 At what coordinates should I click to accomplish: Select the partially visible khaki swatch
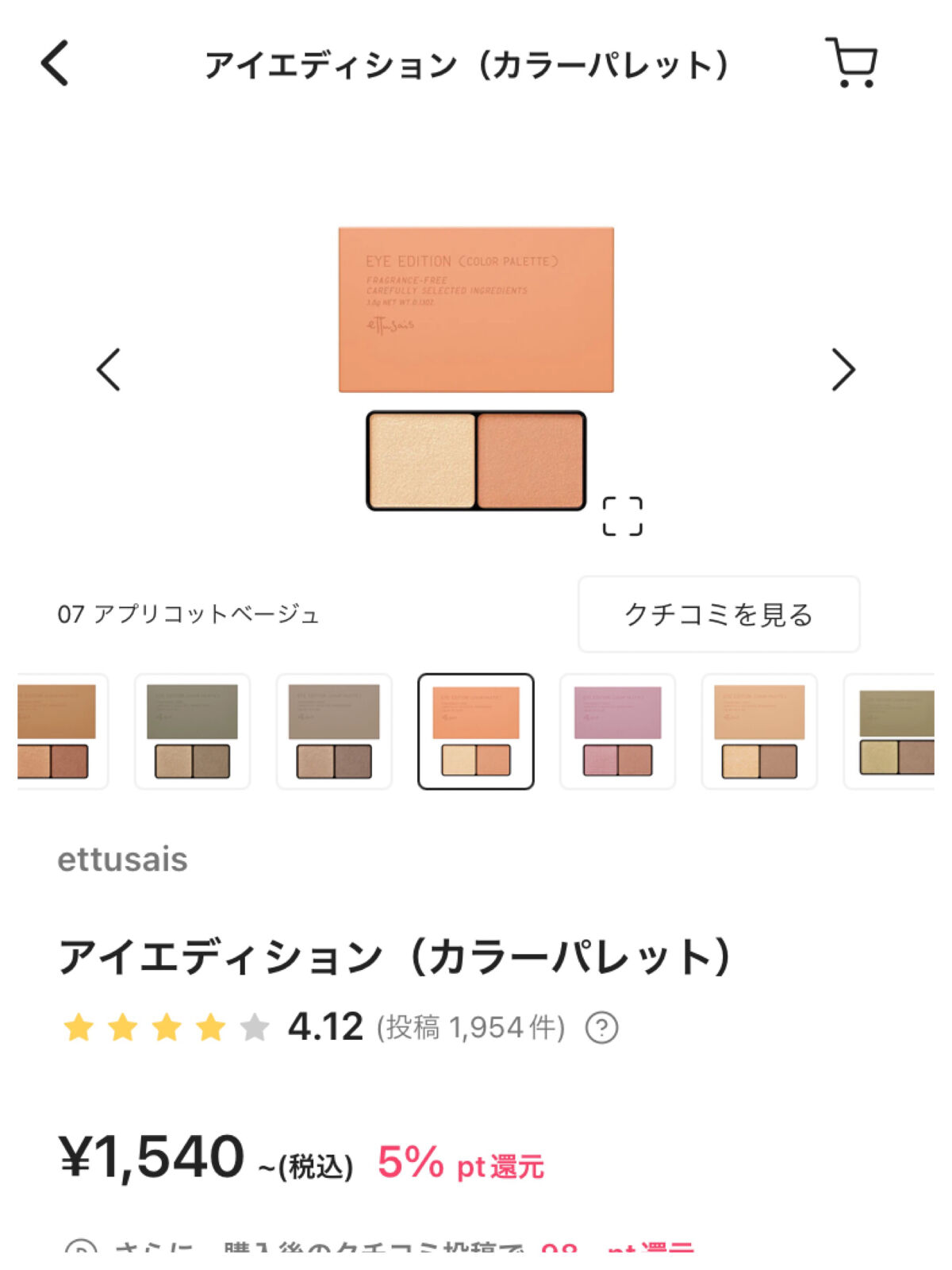pyautogui.click(x=892, y=731)
